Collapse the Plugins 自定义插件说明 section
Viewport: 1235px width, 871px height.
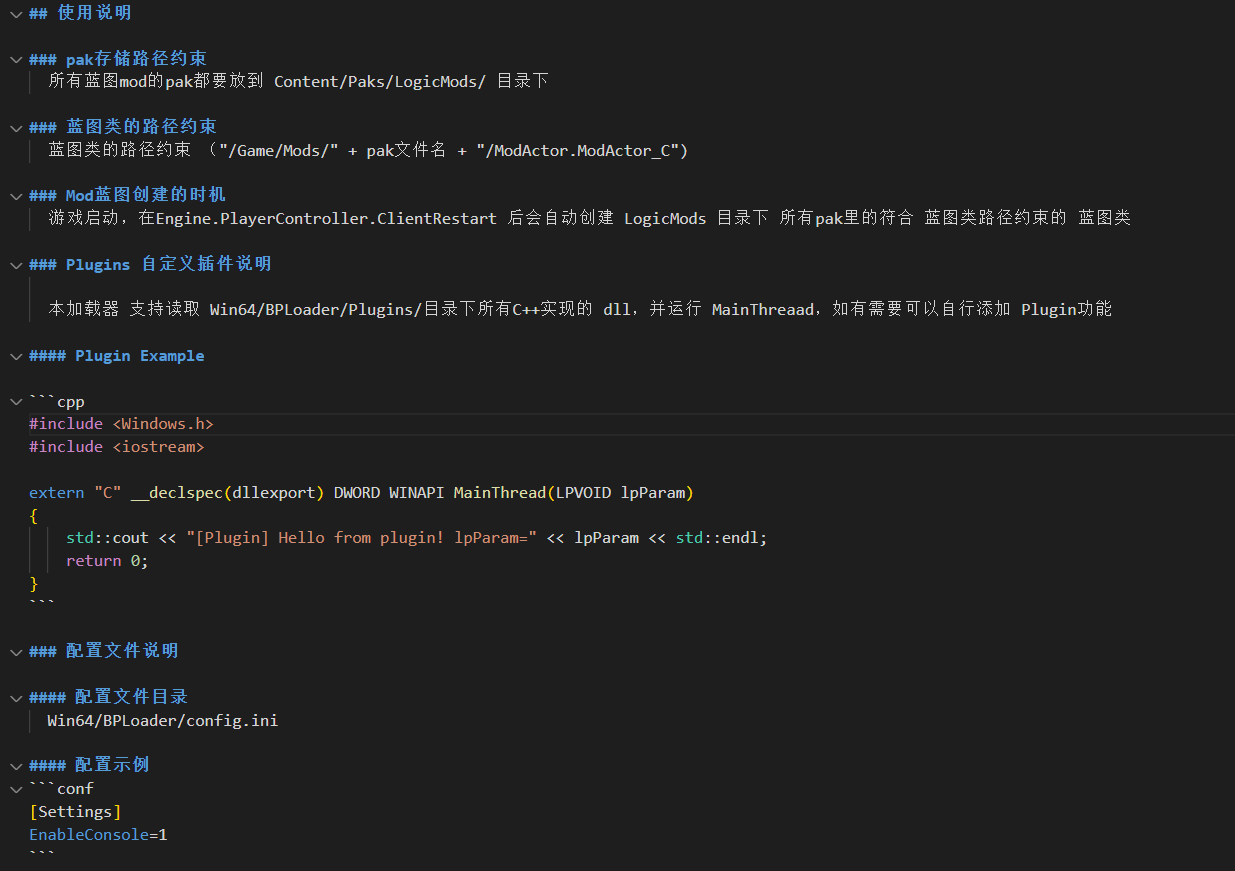15,265
